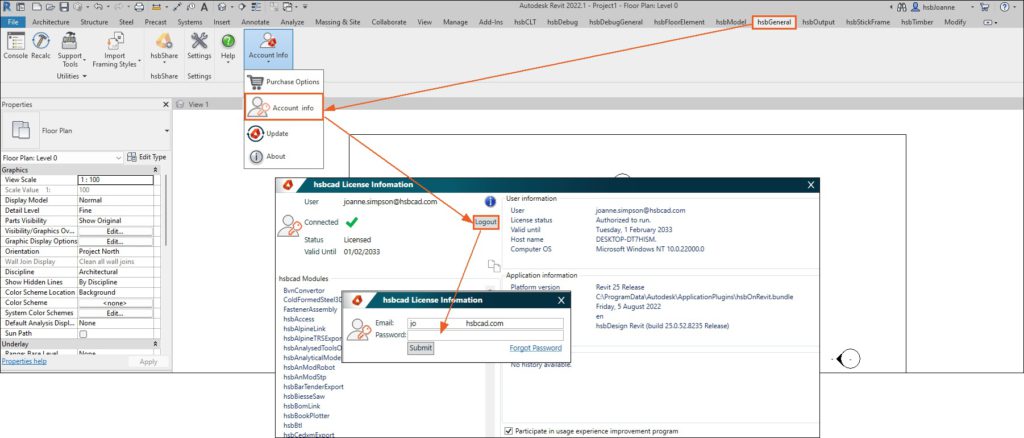Click the help question mark in title bar
The height and width of the screenshot is (438, 1024).
1002,7
